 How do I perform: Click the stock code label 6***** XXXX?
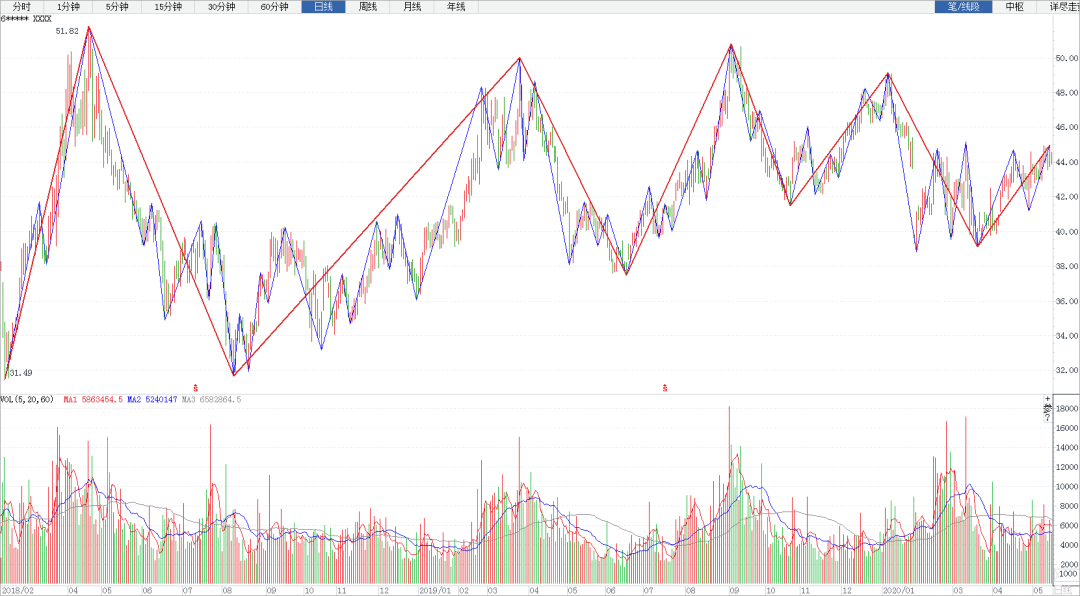tap(27, 19)
